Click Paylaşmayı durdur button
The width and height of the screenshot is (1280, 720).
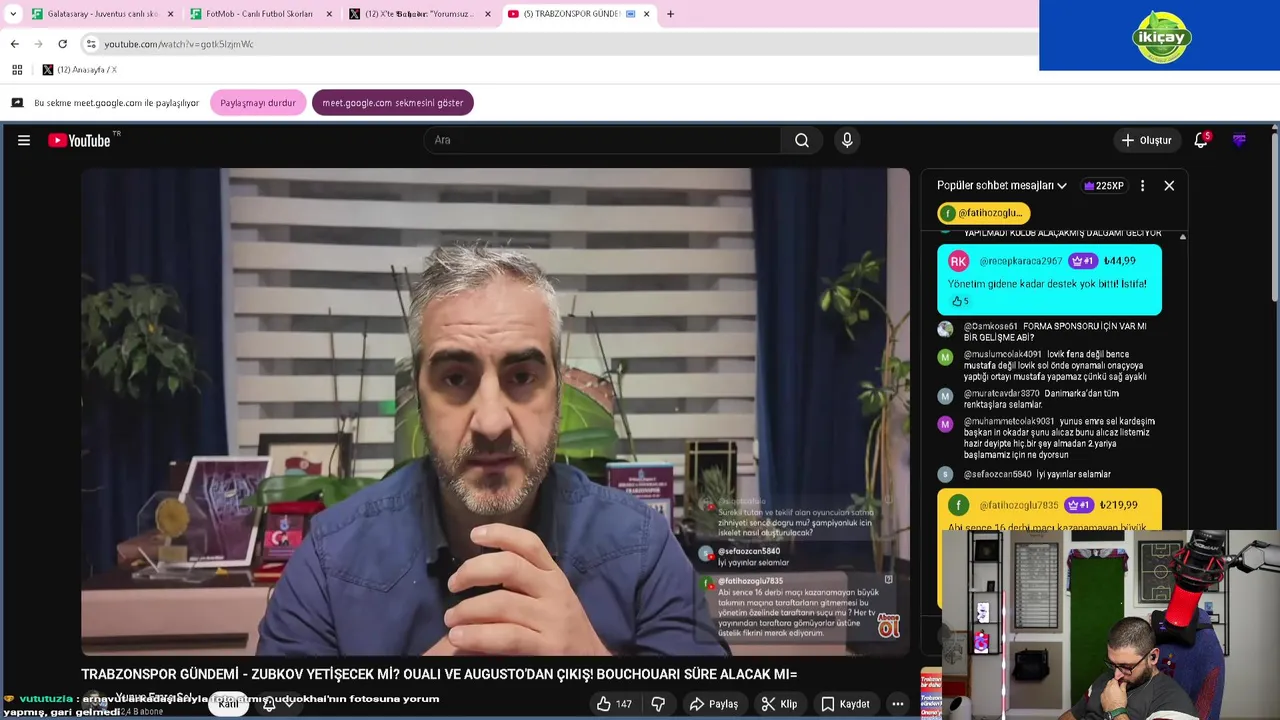coord(258,103)
